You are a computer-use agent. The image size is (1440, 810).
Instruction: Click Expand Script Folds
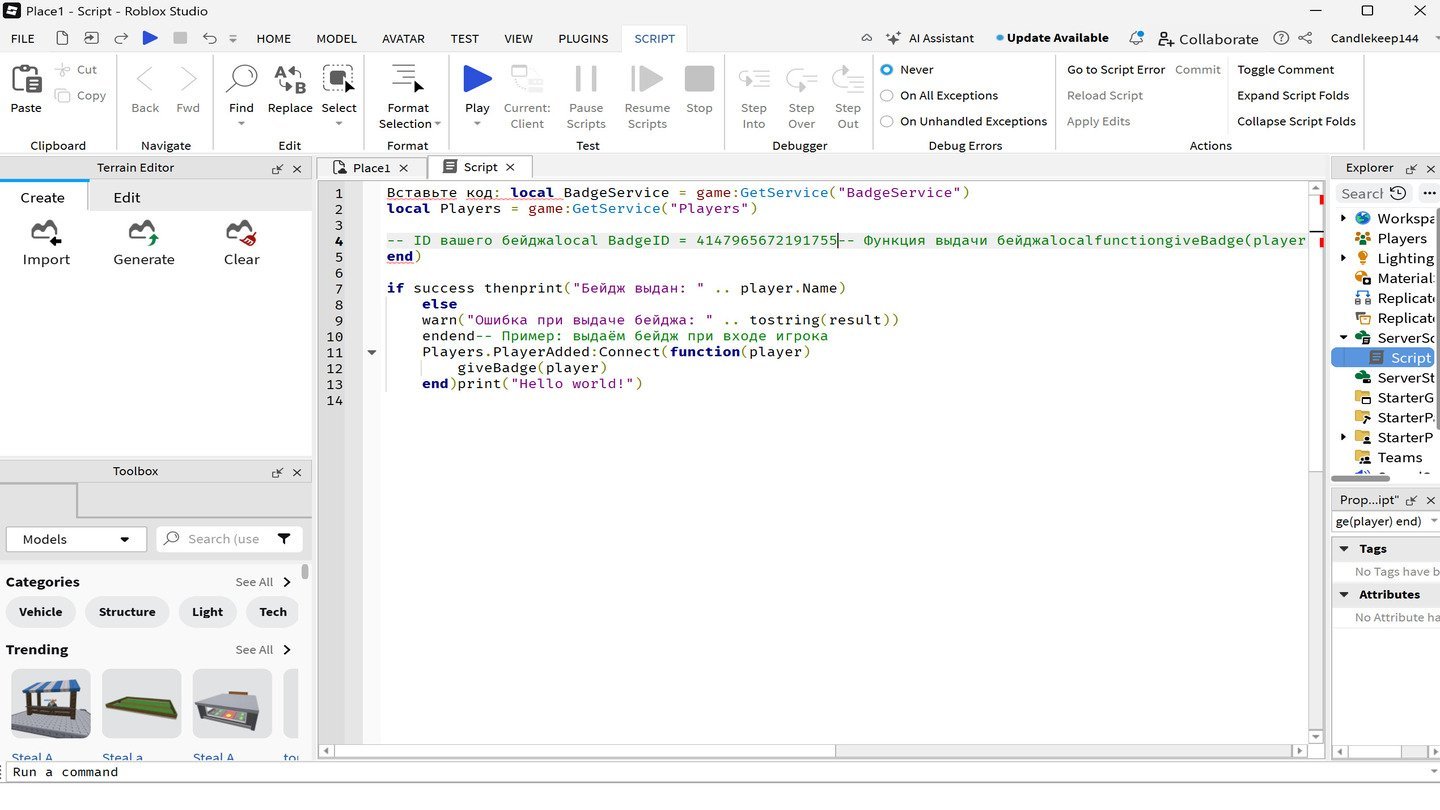click(x=1293, y=96)
